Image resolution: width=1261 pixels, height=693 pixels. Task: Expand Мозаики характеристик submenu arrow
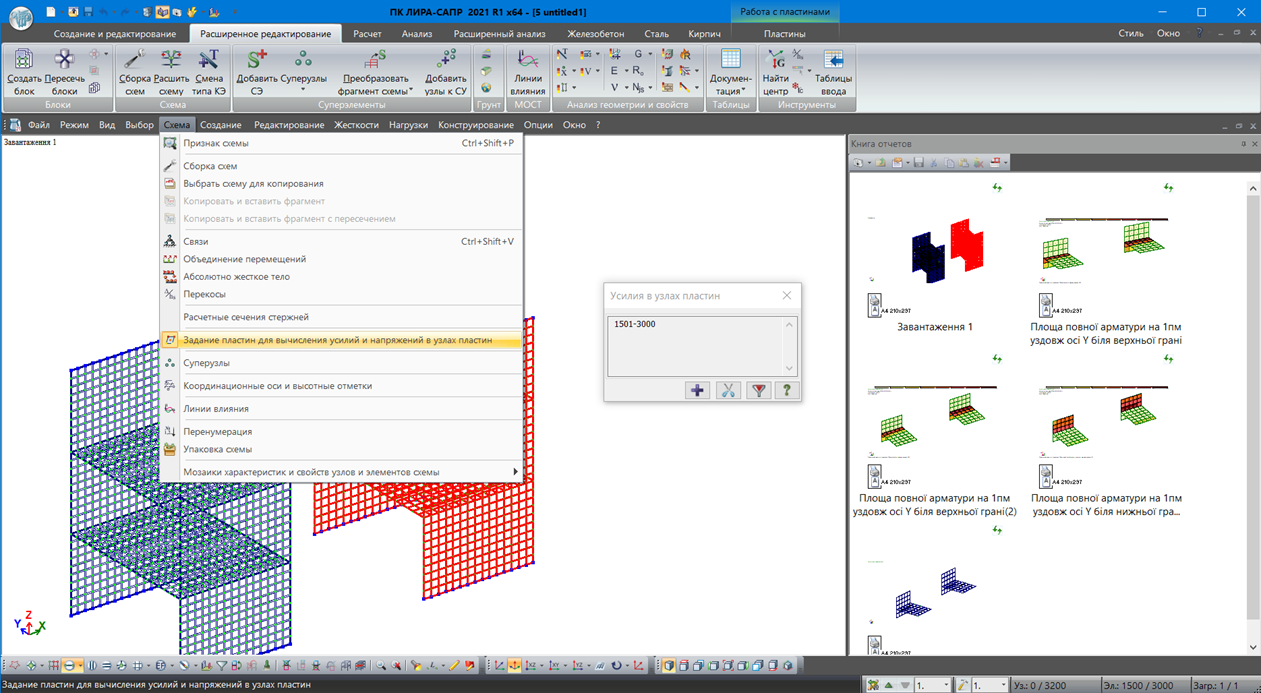(x=515, y=472)
